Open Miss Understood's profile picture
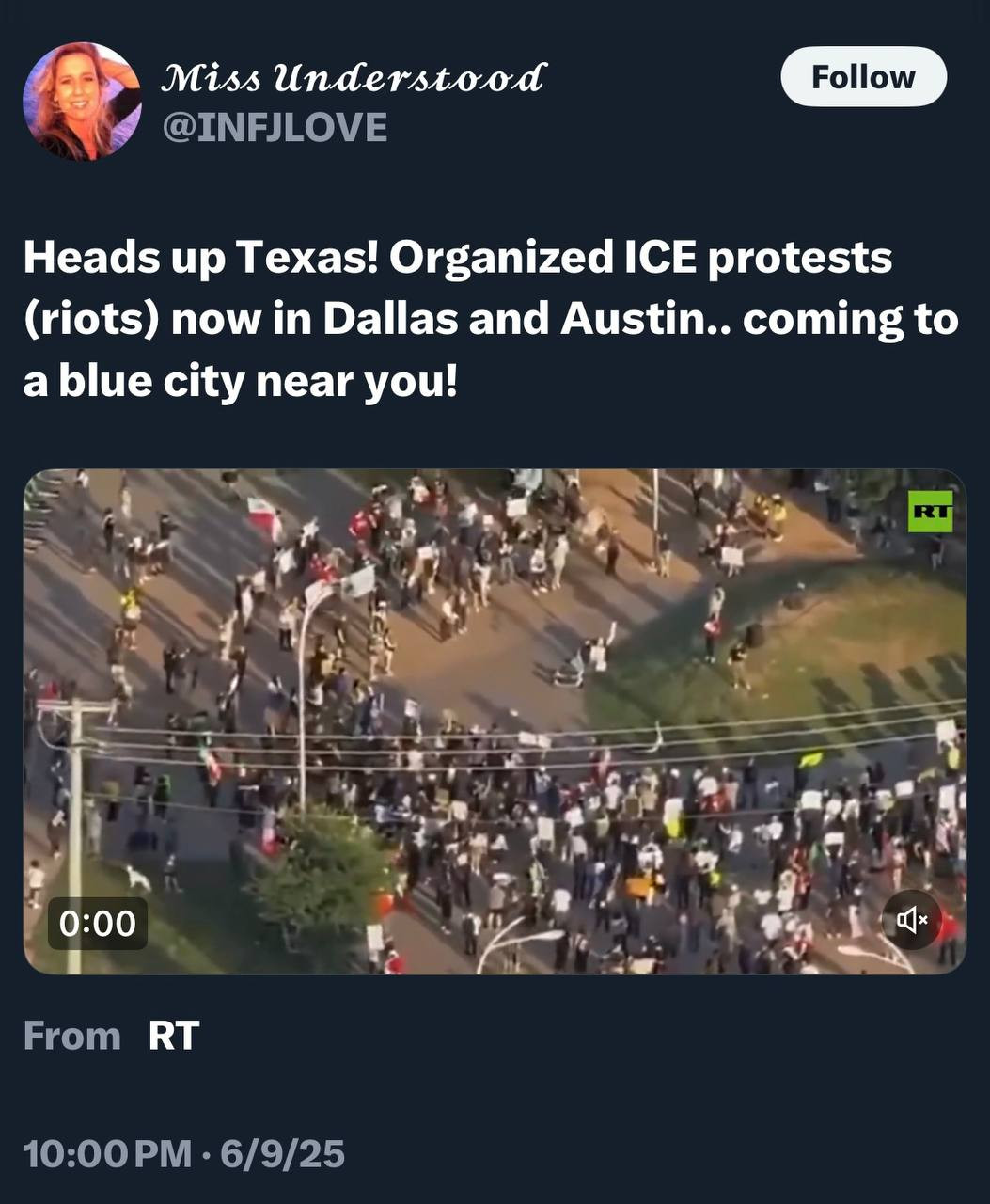This screenshot has height=1204, width=990. click(82, 102)
